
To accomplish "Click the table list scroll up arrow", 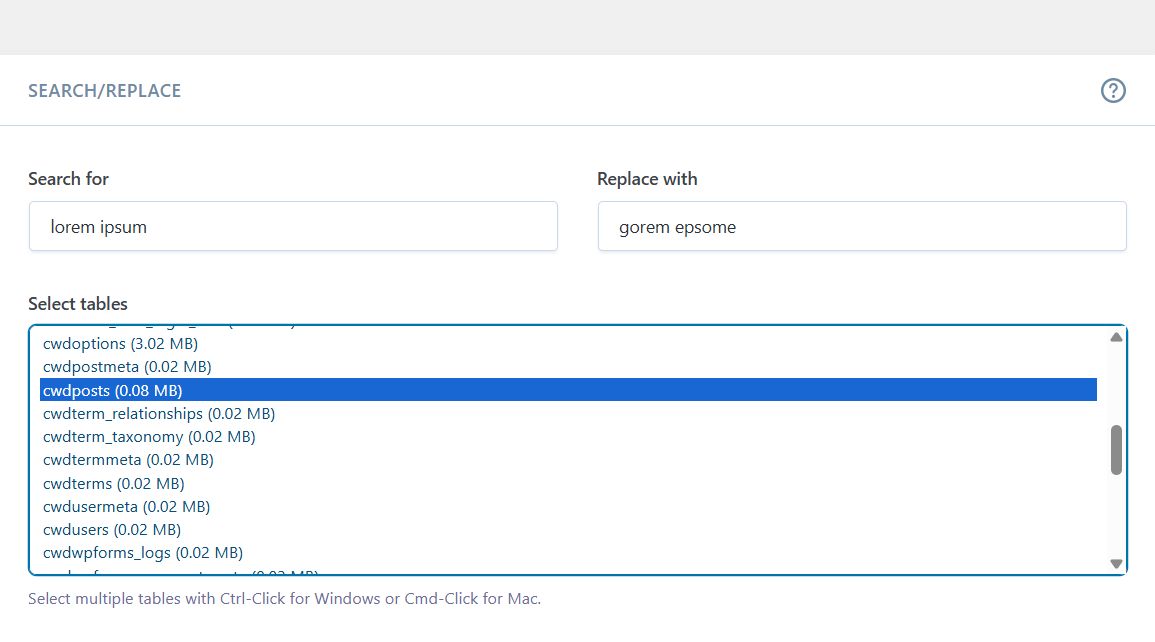I will tap(1116, 337).
